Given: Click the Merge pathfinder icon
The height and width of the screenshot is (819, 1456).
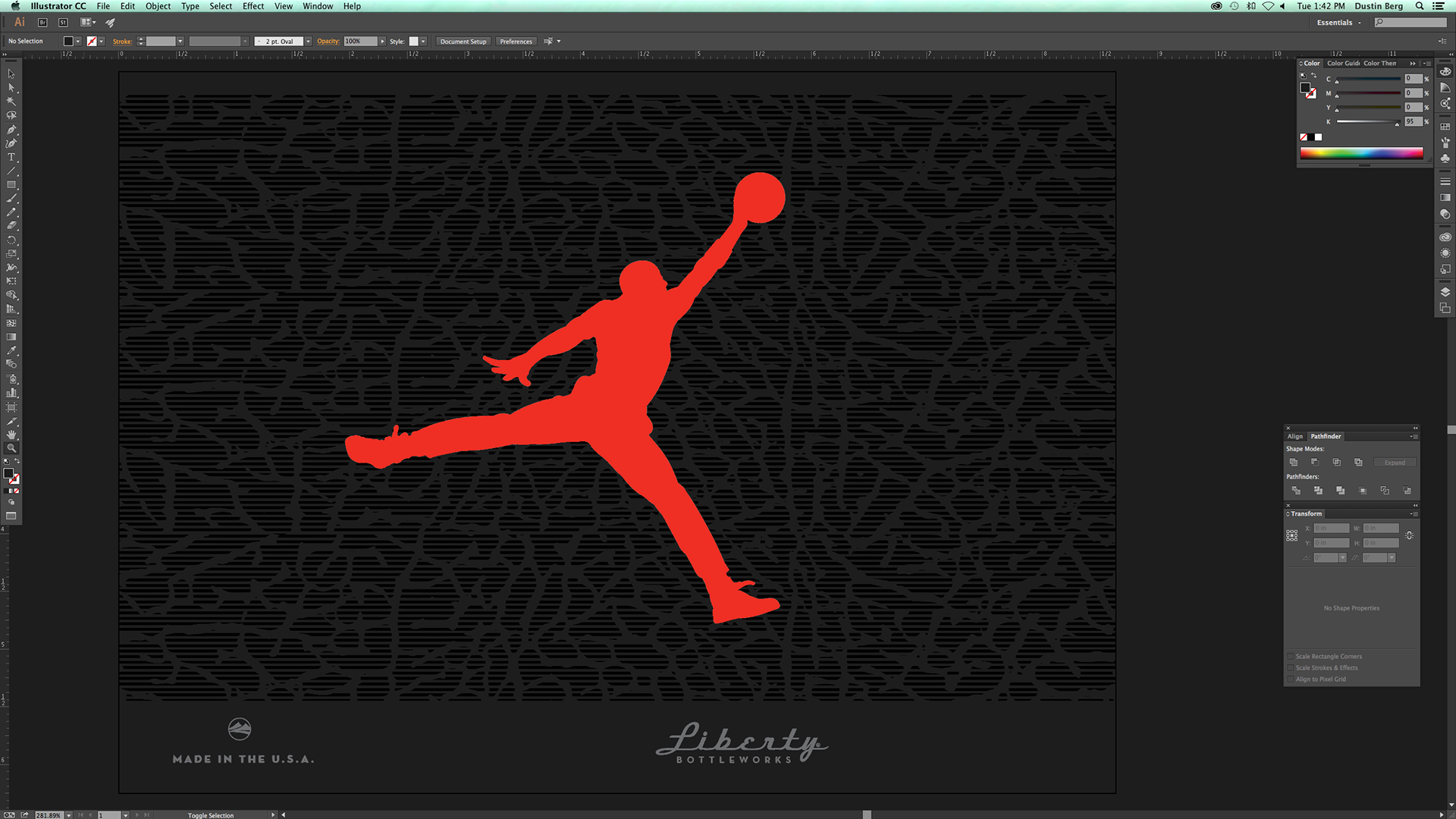Looking at the screenshot, I should [1340, 491].
